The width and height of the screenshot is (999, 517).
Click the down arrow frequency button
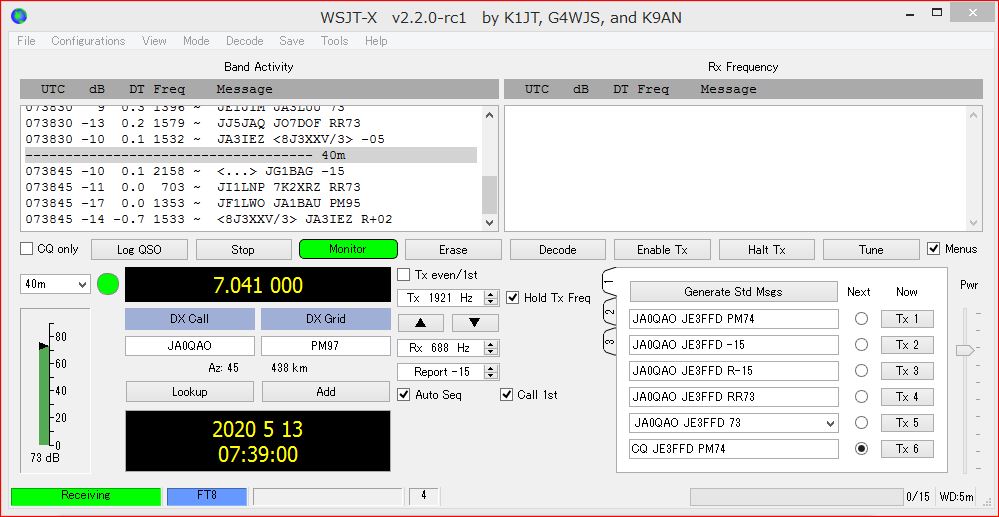474,323
